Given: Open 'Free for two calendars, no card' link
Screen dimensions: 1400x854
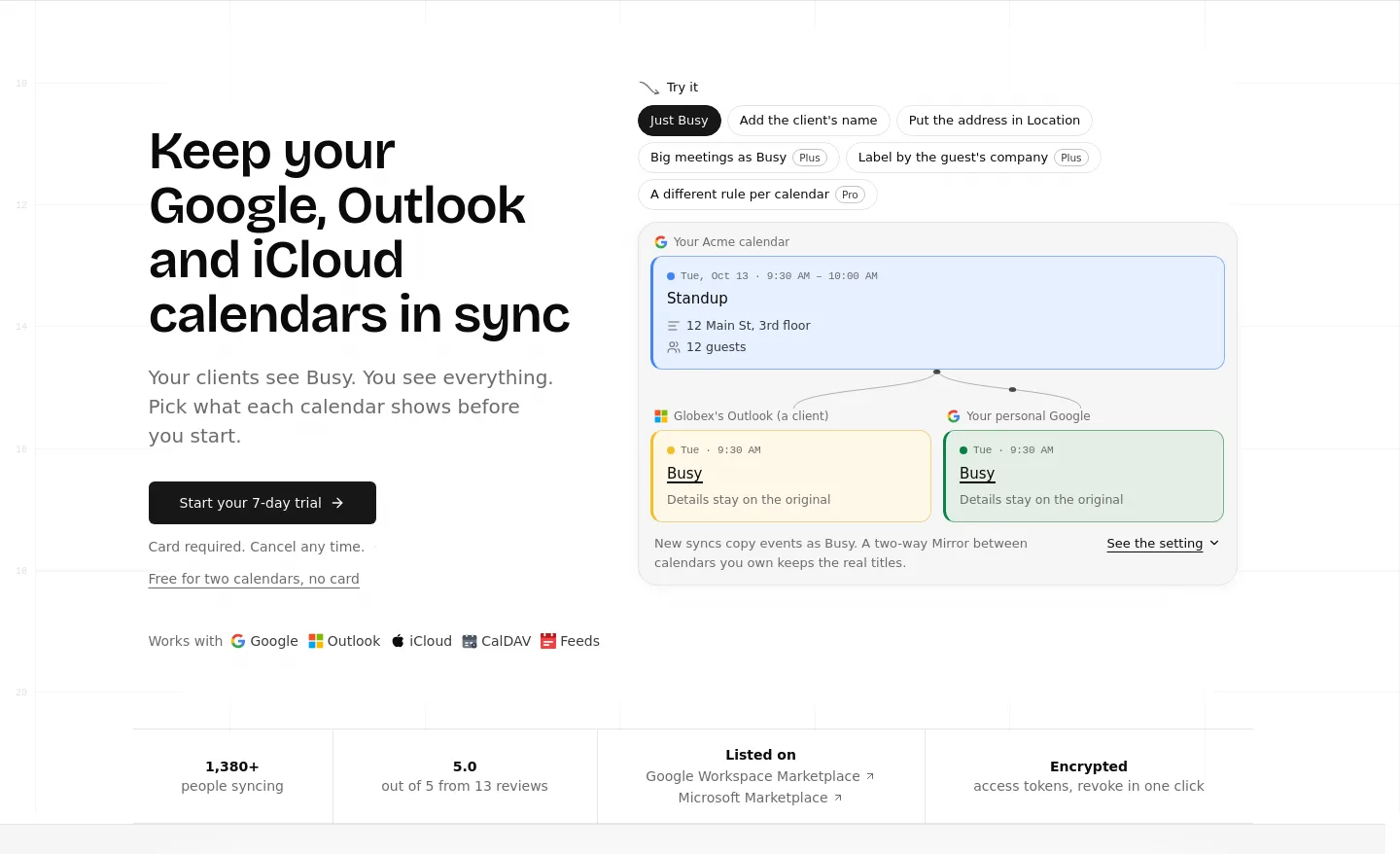Looking at the screenshot, I should pos(254,579).
